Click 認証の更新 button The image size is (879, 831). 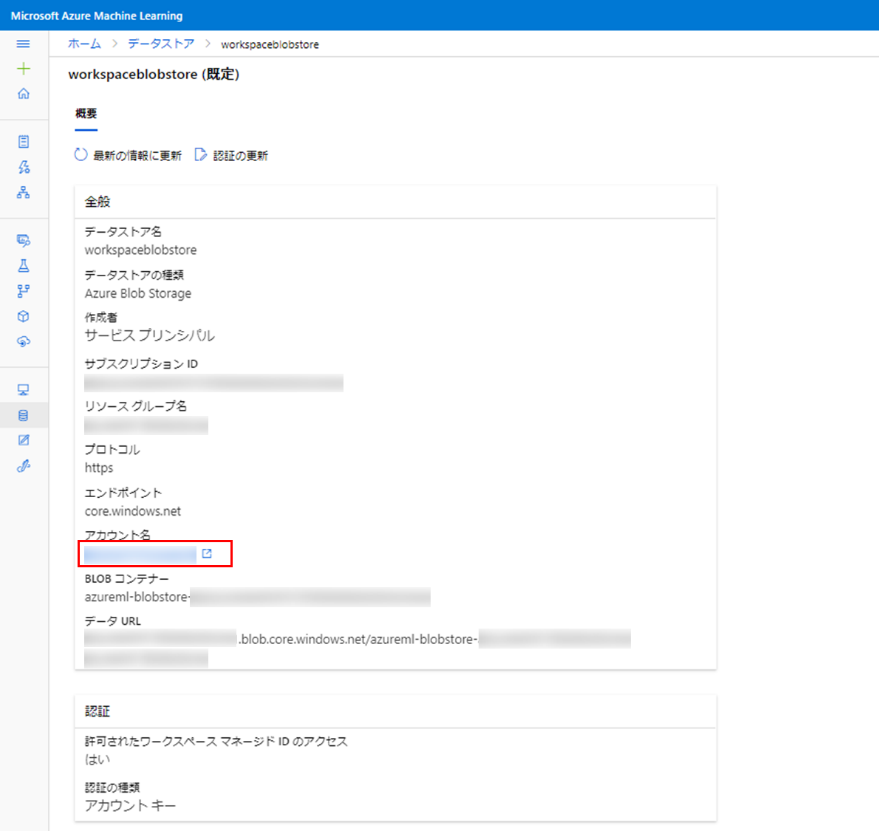[x=231, y=155]
